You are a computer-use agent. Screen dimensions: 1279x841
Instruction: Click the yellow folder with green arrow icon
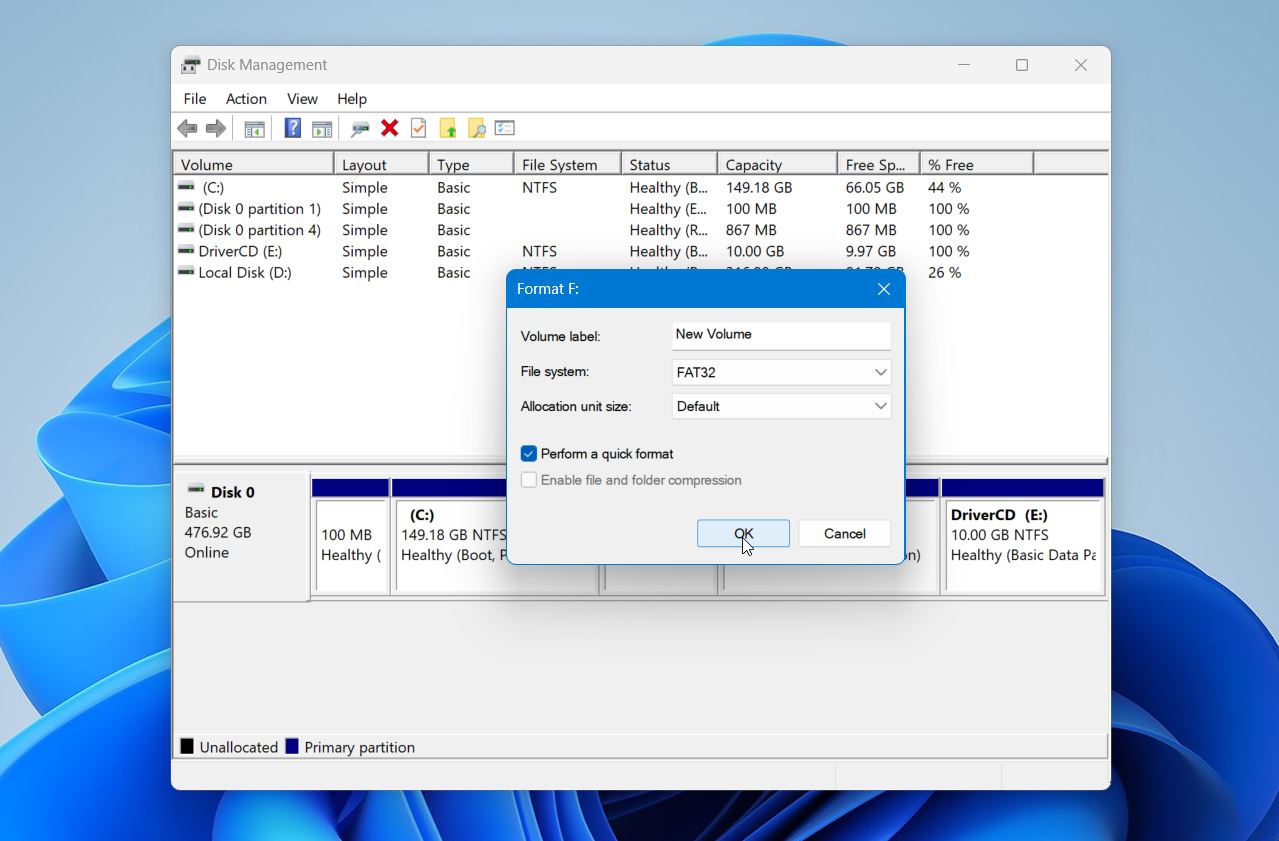448,128
